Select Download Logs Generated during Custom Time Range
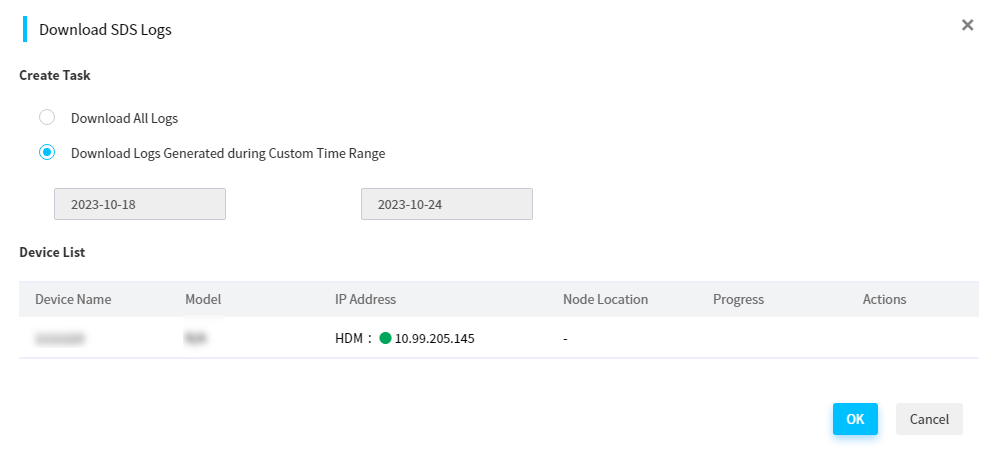Image resolution: width=998 pixels, height=463 pixels. [47, 153]
